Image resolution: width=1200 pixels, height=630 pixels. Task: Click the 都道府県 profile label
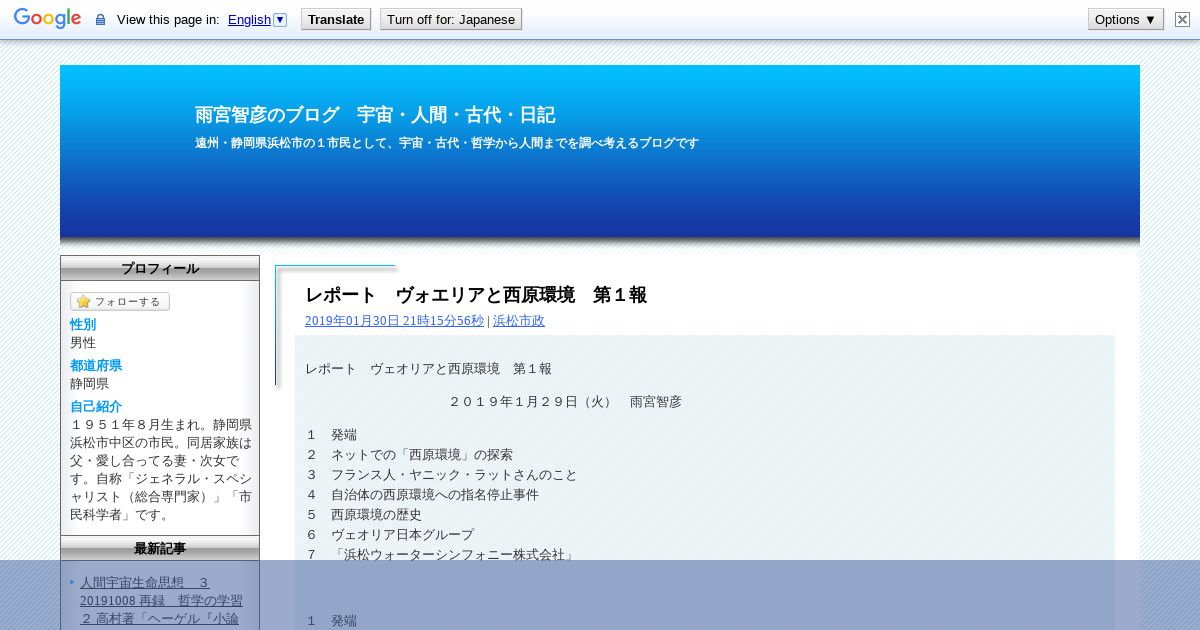96,366
